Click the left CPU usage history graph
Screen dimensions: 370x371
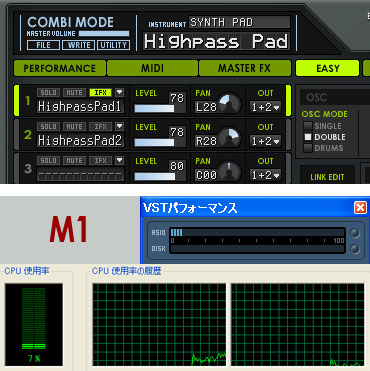[159, 324]
